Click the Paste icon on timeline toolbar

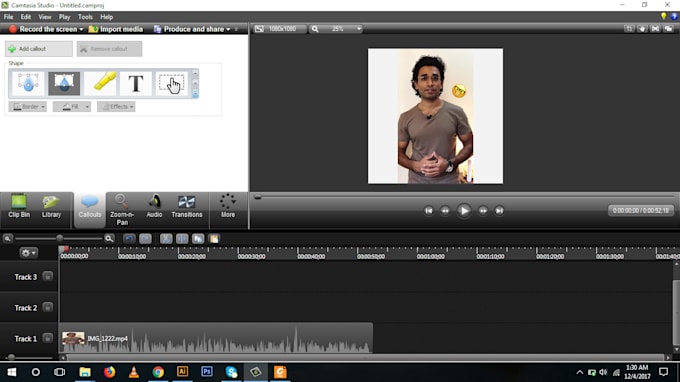coord(214,238)
